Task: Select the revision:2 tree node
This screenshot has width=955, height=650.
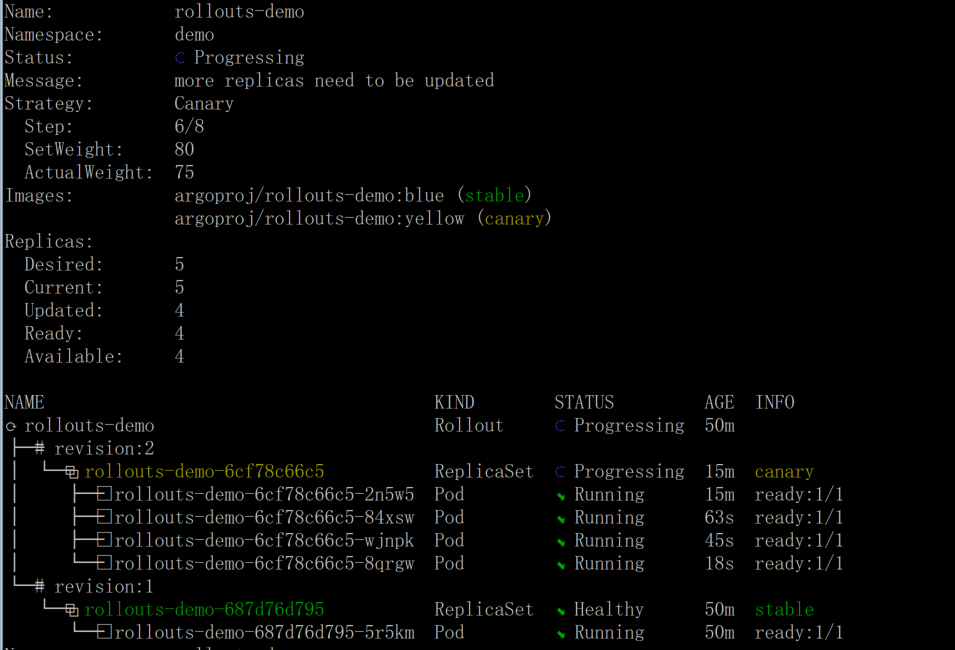Action: [104, 449]
